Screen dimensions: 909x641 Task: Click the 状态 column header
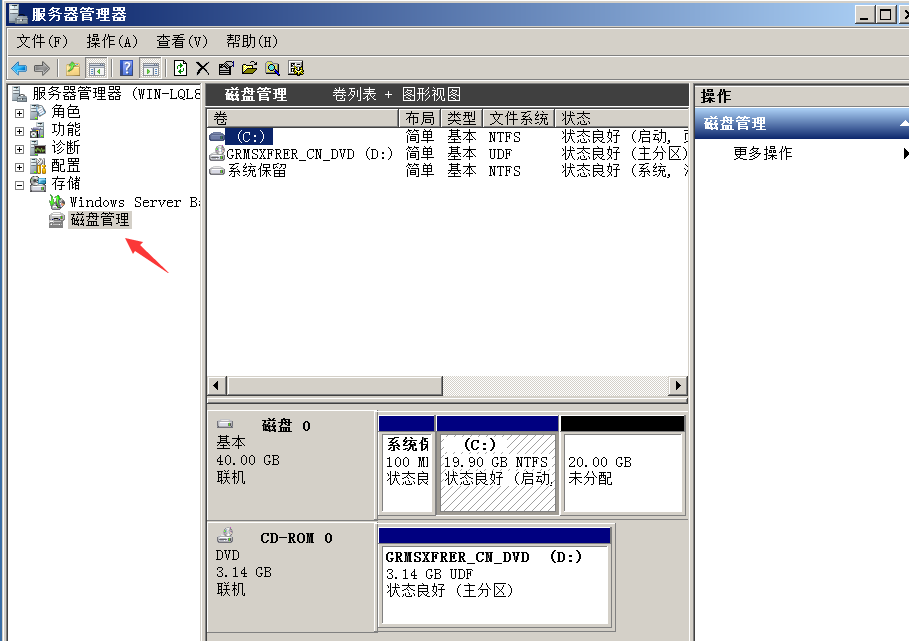(622, 118)
